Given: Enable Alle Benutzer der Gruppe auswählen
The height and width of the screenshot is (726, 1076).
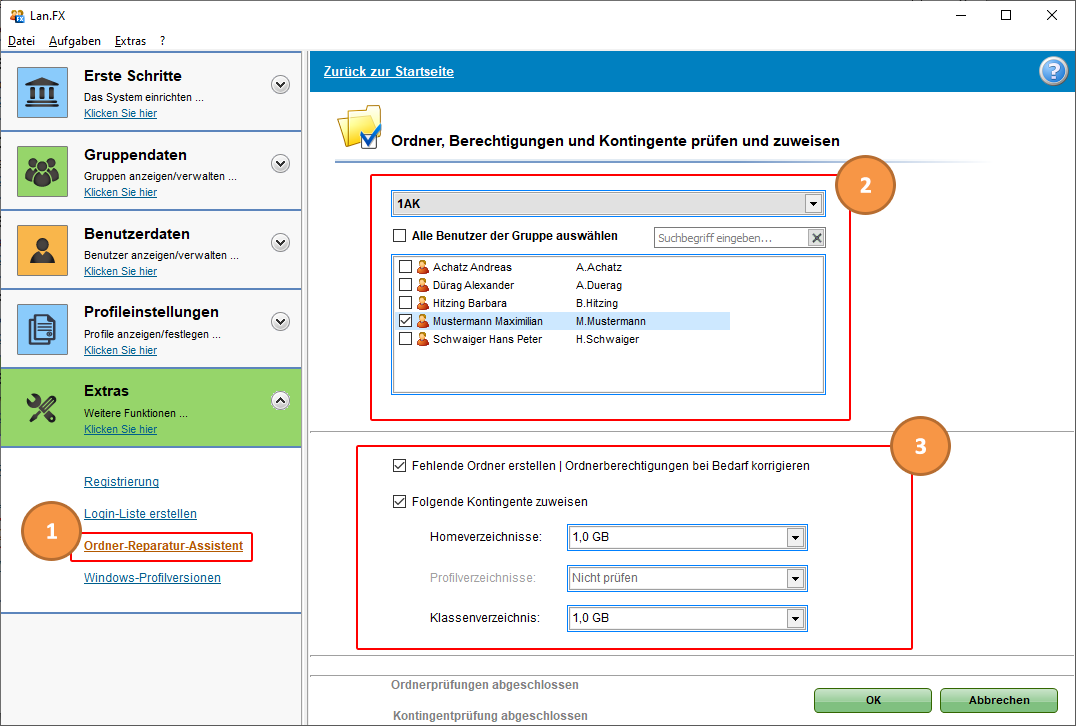Looking at the screenshot, I should [400, 236].
